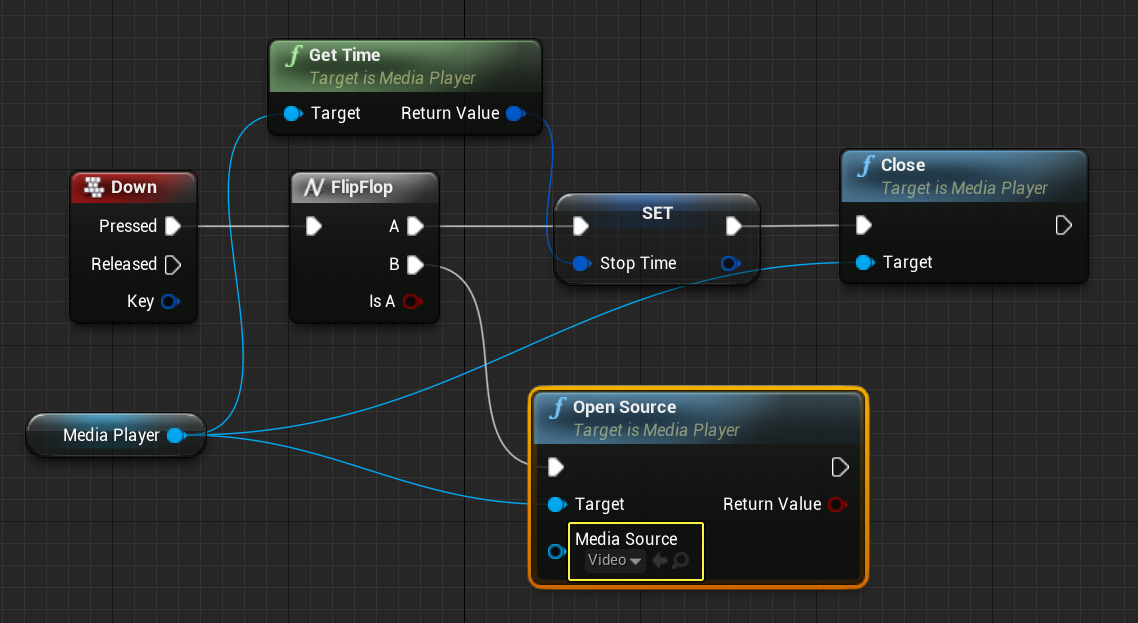Click FlipFlop's A output execution pin
The width and height of the screenshot is (1138, 623).
[x=415, y=227]
